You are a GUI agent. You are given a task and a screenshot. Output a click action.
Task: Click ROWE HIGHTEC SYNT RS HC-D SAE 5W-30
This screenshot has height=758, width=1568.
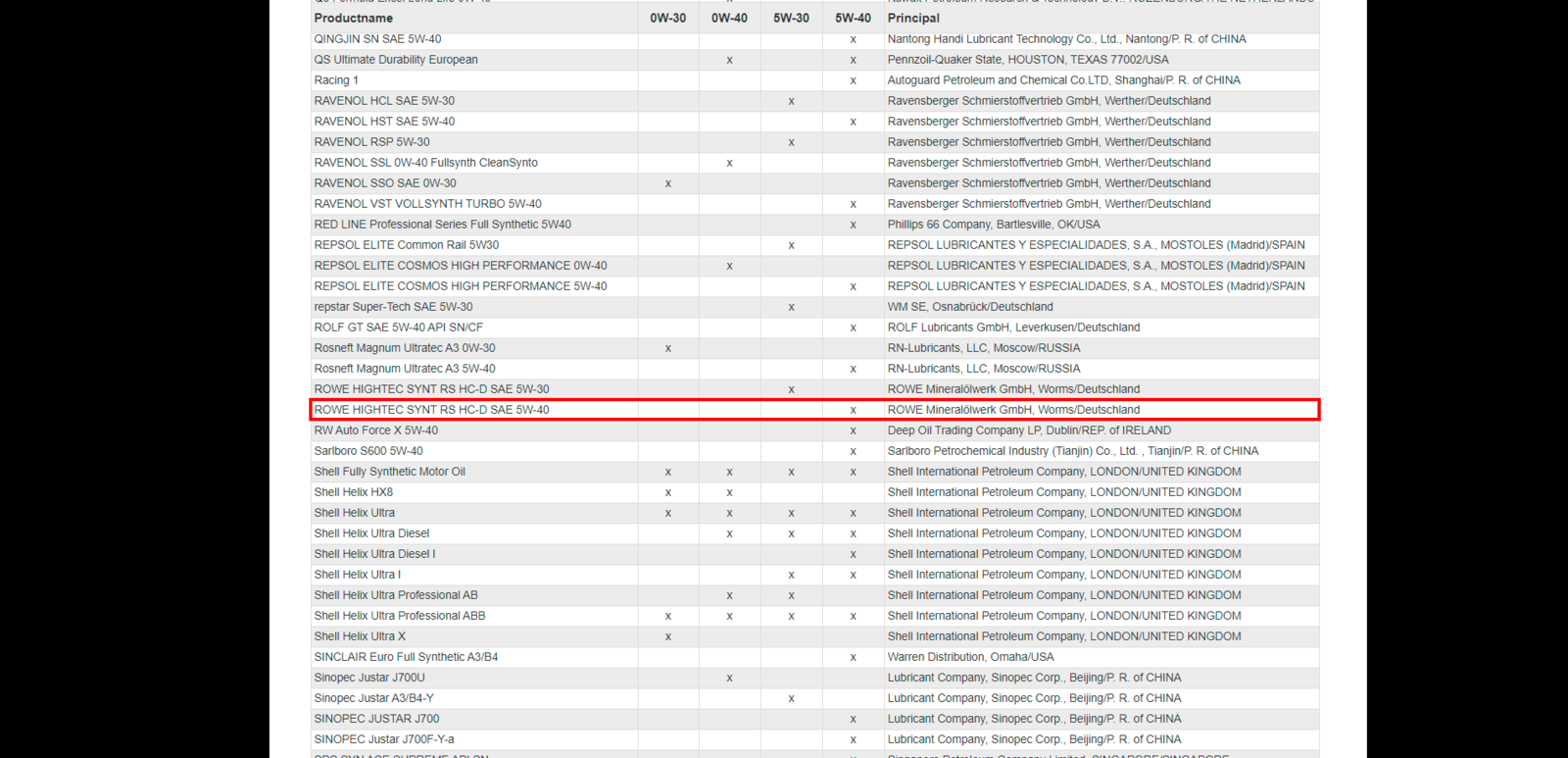[x=431, y=389]
